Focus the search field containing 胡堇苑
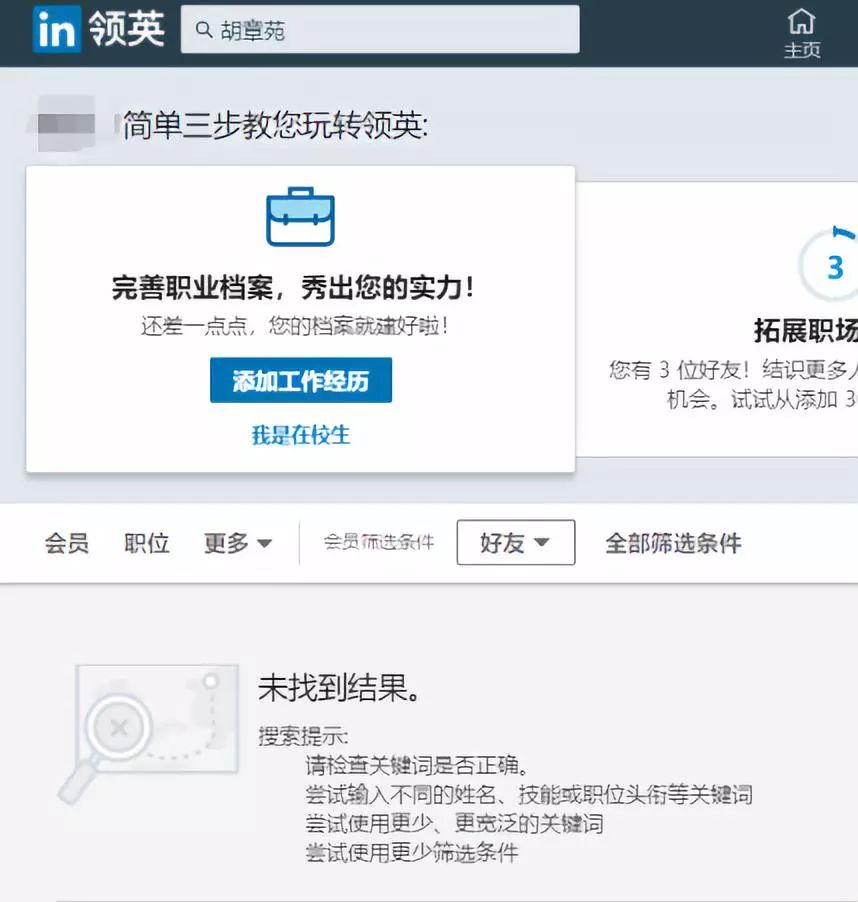This screenshot has height=902, width=858. [x=380, y=29]
